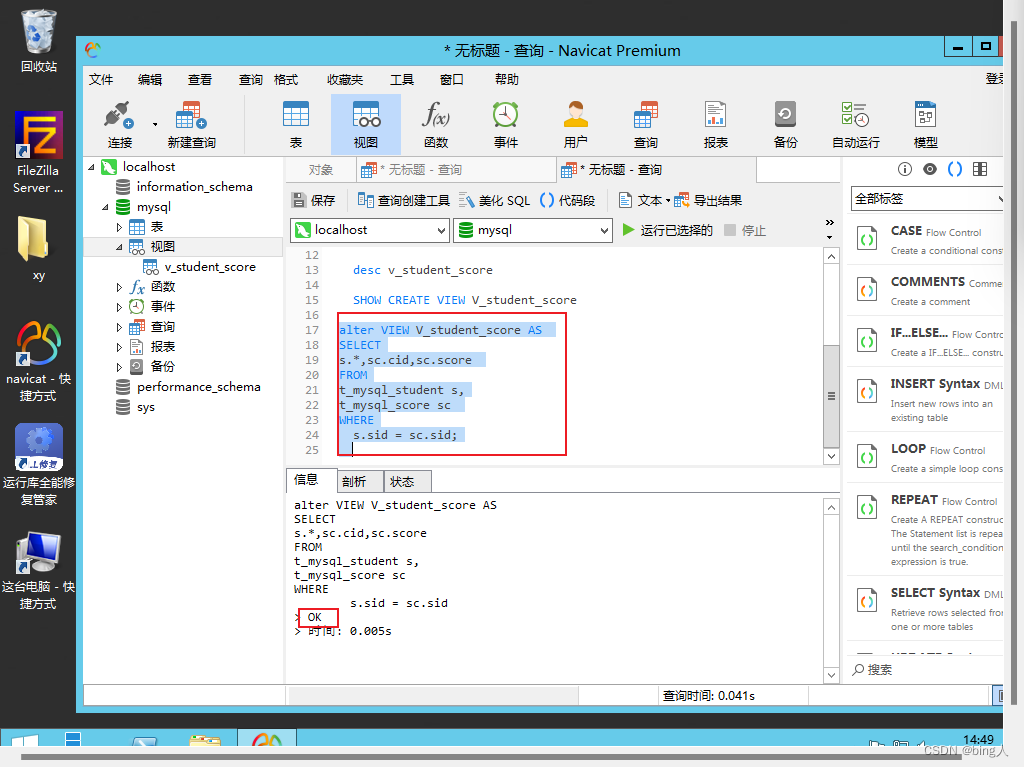Open the 全部标签 tags dropdown
1024x767 pixels.
tap(927, 199)
